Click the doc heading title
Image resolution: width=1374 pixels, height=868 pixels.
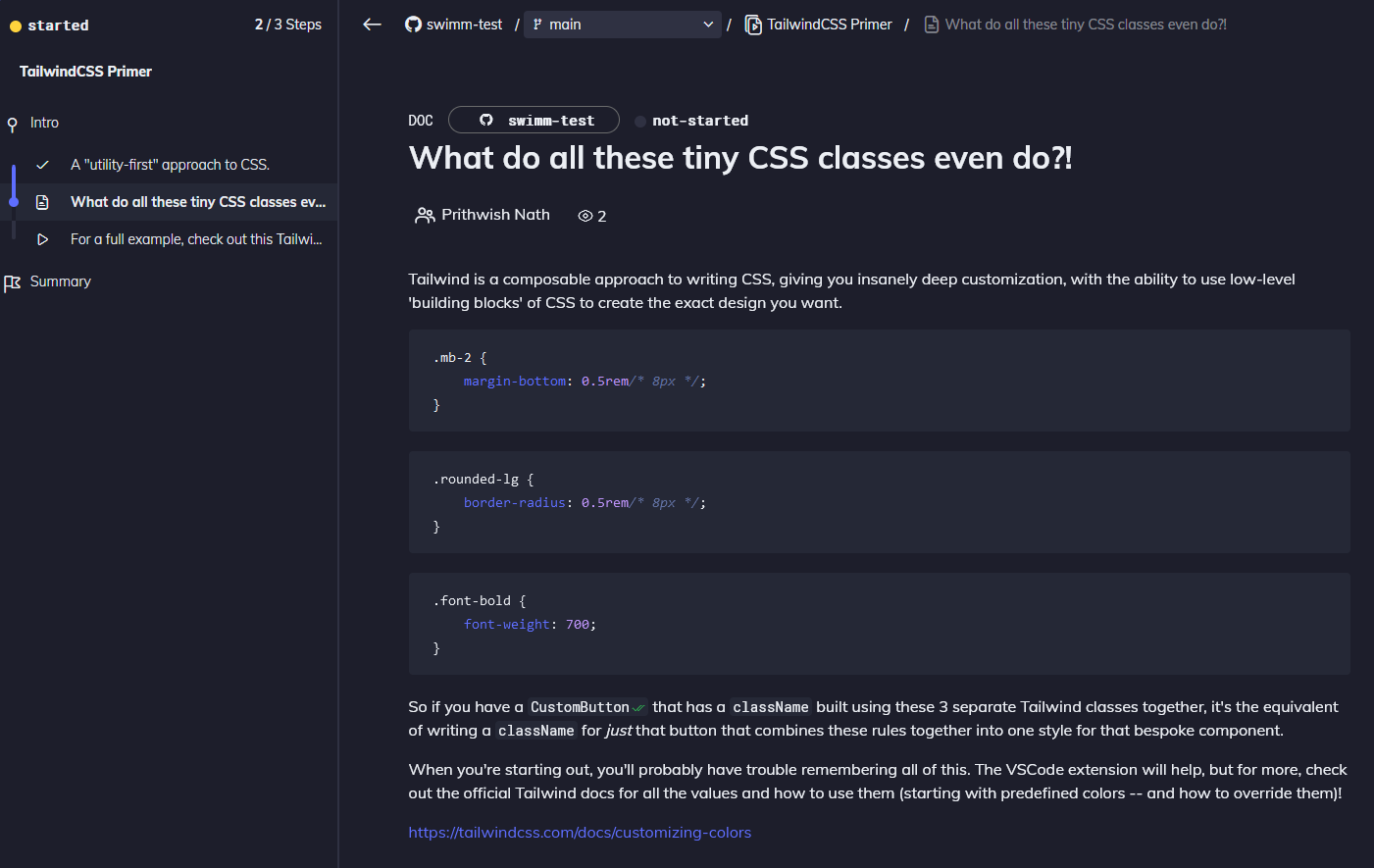click(x=740, y=158)
